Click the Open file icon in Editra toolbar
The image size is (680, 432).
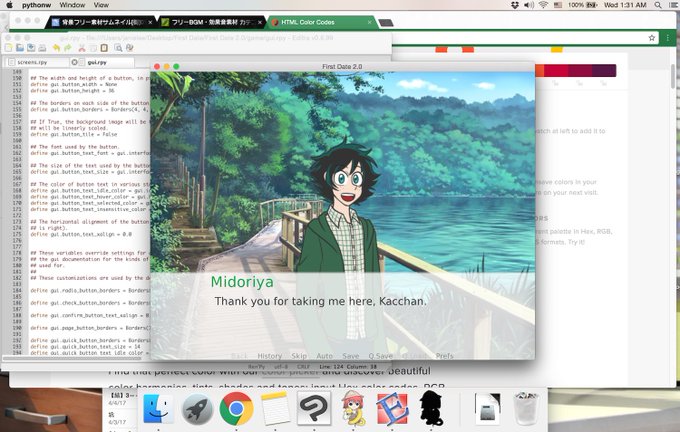[20, 48]
